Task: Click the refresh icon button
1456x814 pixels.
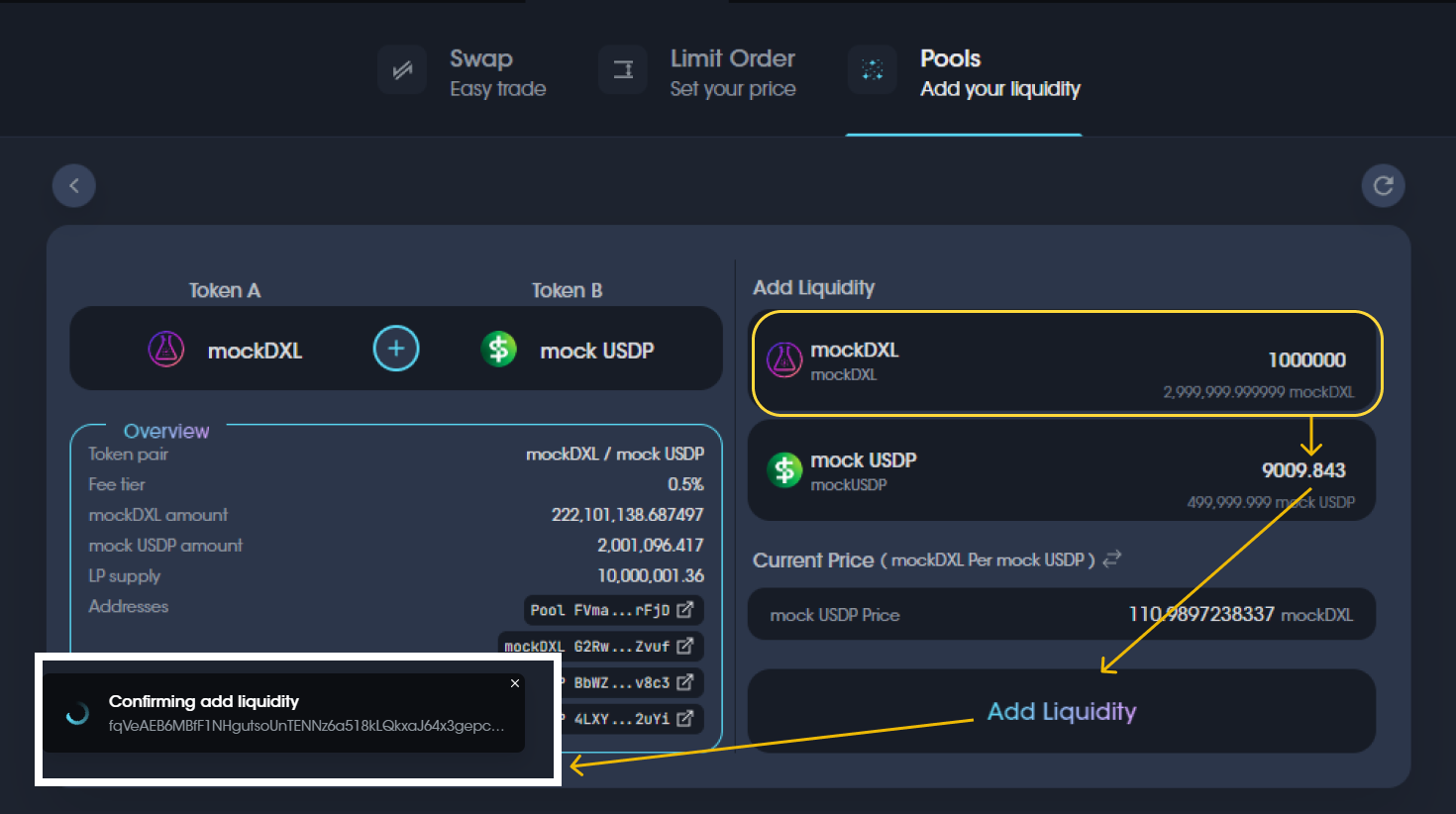Action: [1383, 185]
